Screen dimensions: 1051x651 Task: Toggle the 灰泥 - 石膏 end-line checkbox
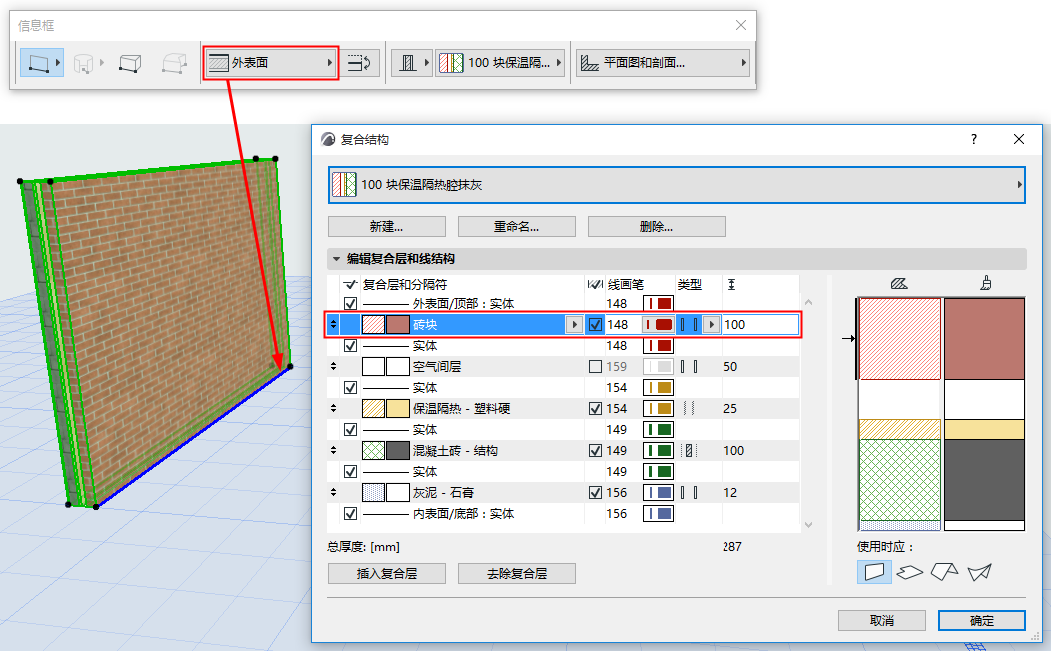click(595, 493)
